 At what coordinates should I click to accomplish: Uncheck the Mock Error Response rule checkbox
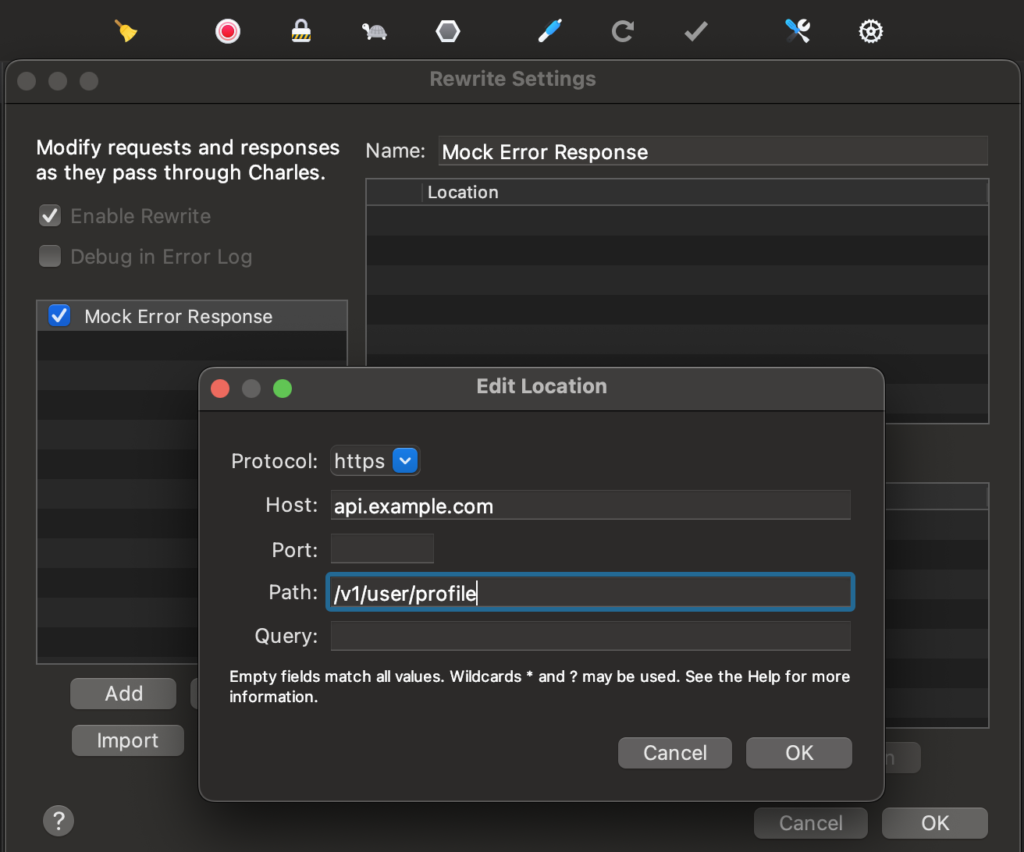coord(60,316)
